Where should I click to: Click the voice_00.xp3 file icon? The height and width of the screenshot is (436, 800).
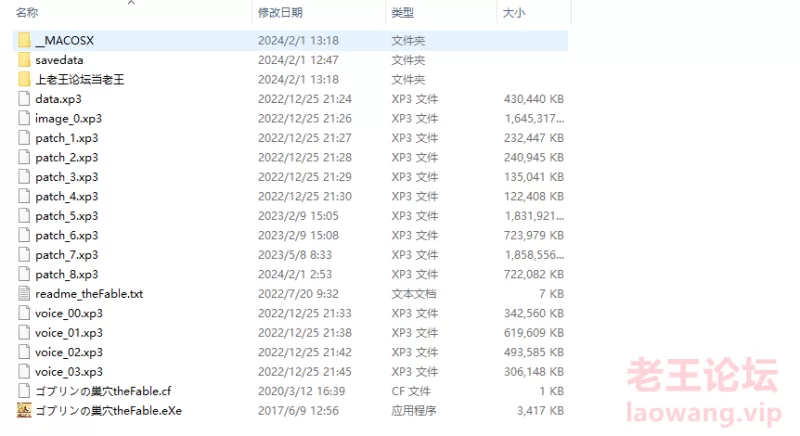pyautogui.click(x=24, y=313)
